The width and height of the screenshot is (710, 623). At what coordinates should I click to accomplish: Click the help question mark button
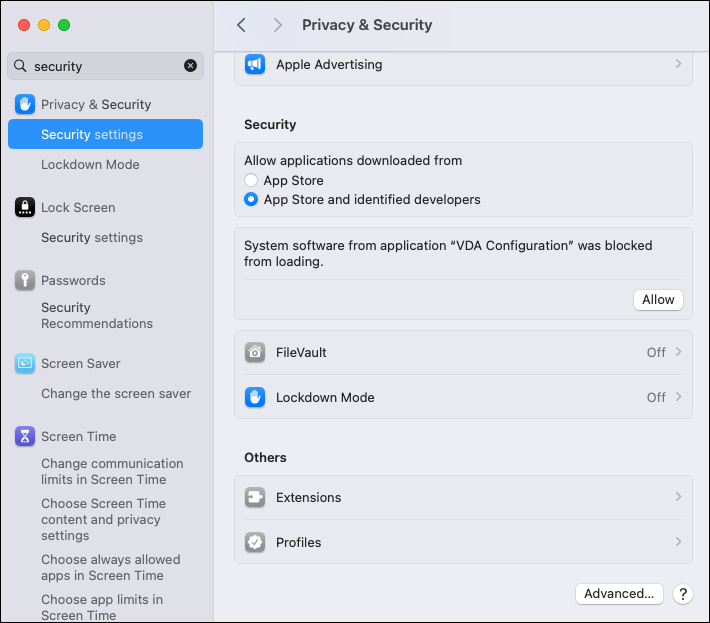click(683, 593)
